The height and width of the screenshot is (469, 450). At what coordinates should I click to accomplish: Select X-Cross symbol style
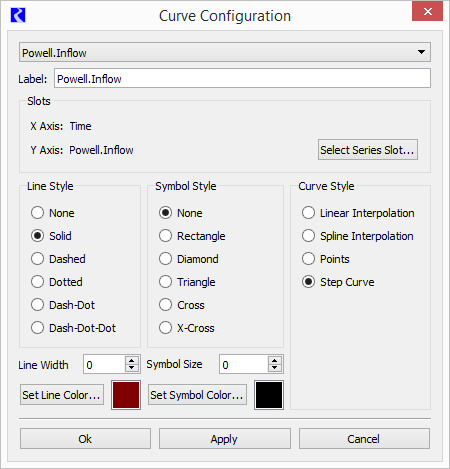[187, 328]
